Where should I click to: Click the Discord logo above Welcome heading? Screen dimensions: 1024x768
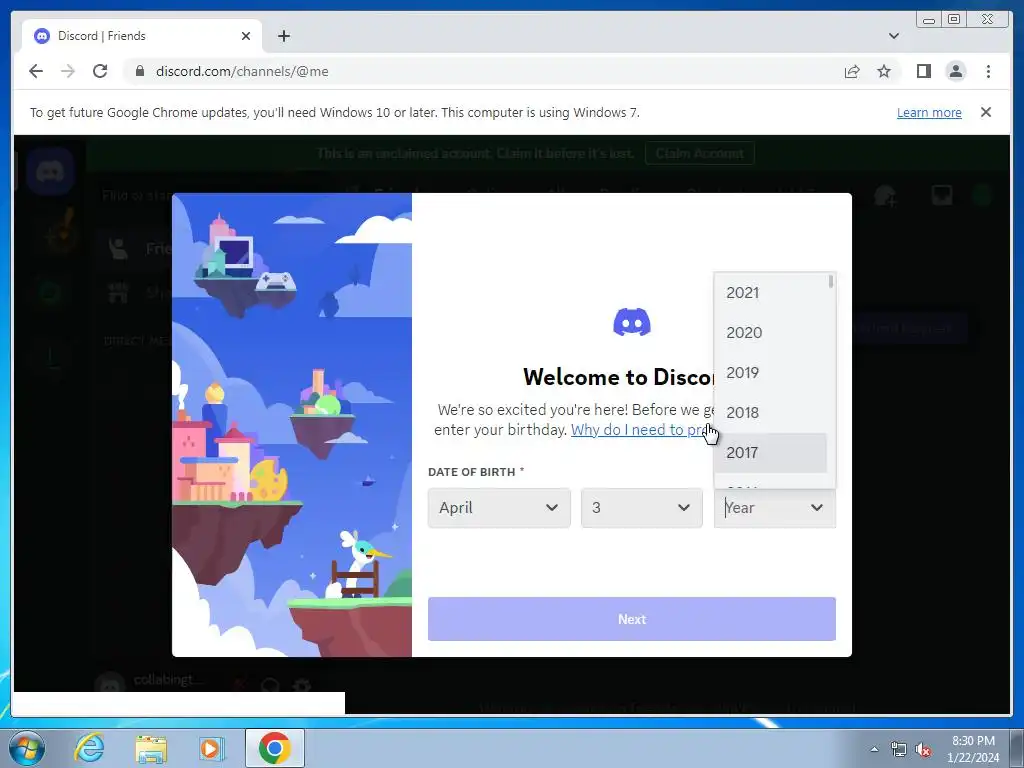(x=632, y=322)
